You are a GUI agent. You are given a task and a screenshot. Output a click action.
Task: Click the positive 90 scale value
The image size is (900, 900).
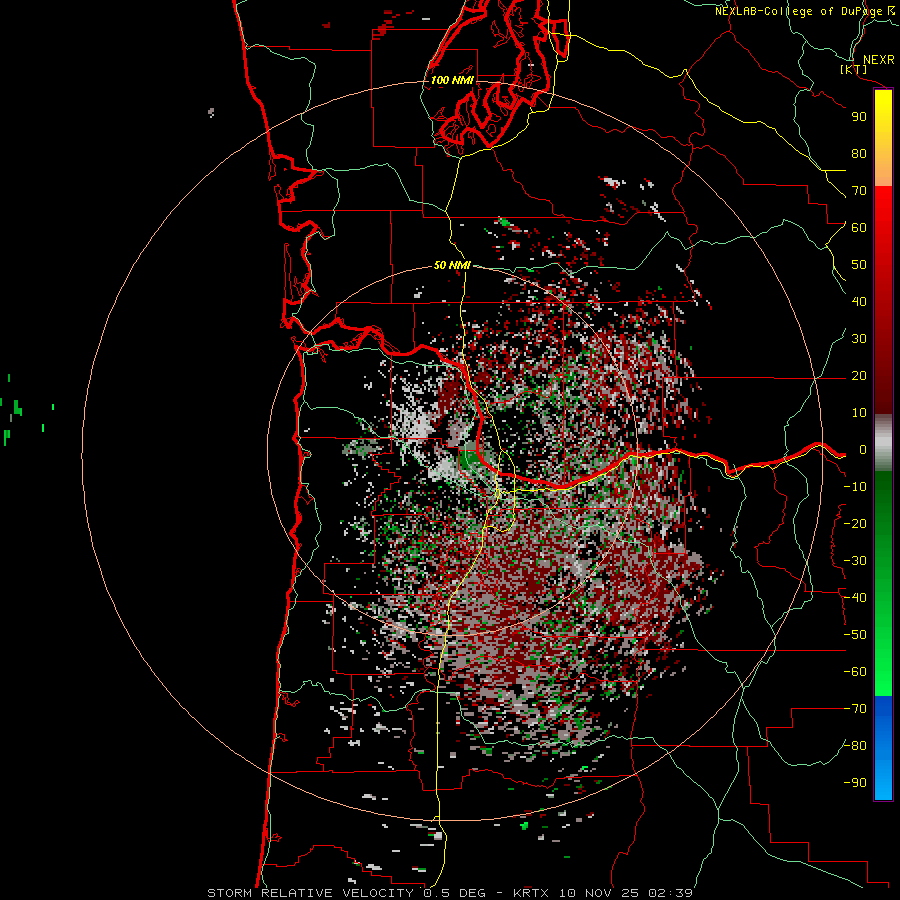859,117
